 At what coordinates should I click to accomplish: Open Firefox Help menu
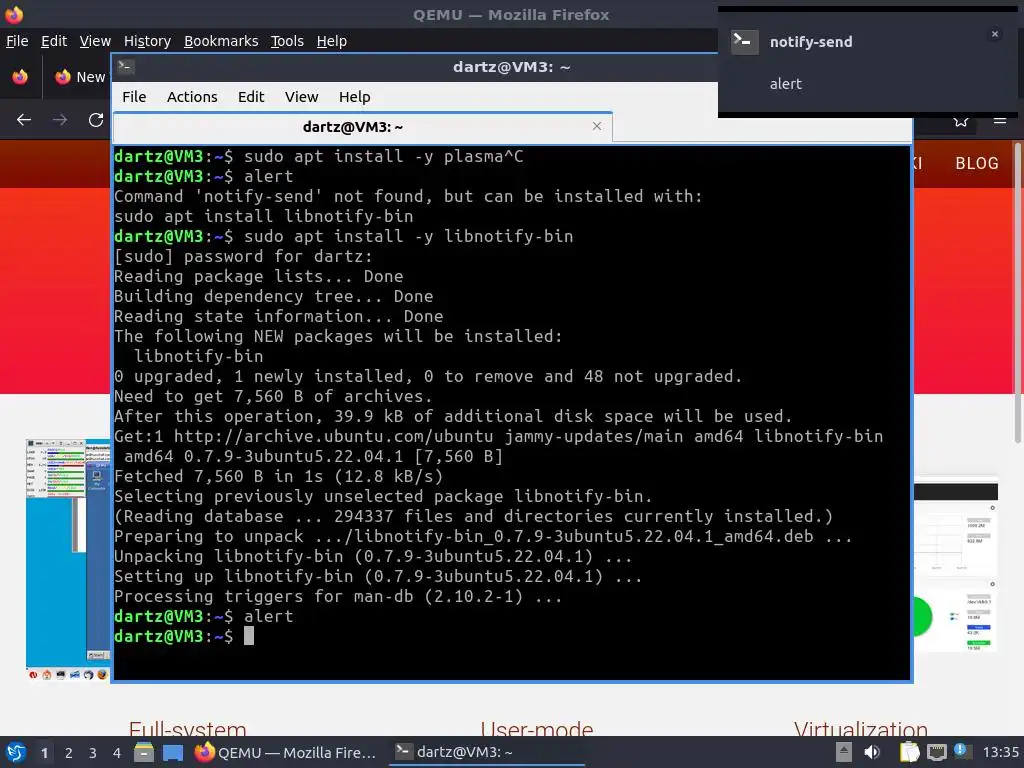click(332, 41)
